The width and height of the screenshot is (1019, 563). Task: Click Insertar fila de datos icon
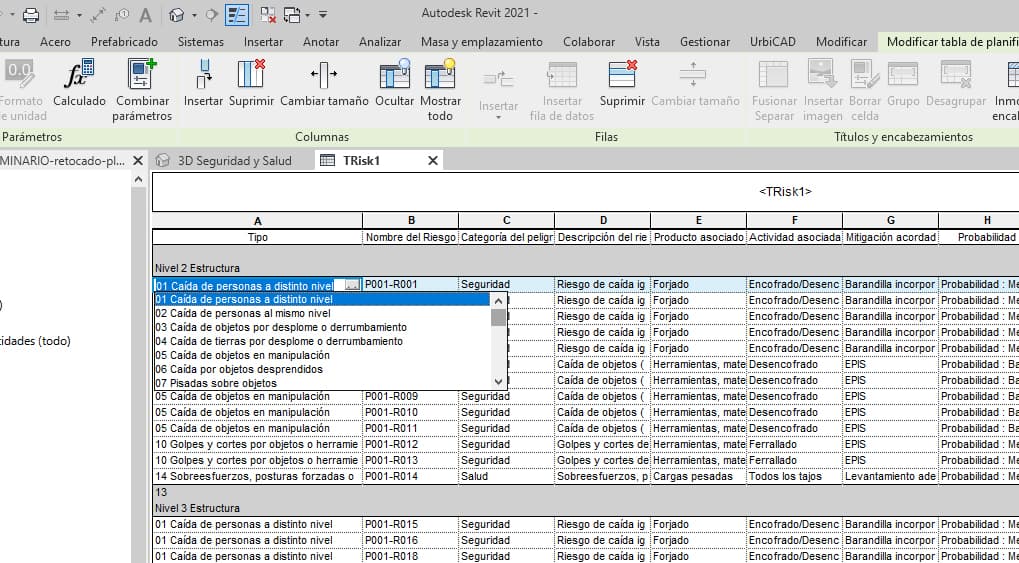[561, 75]
